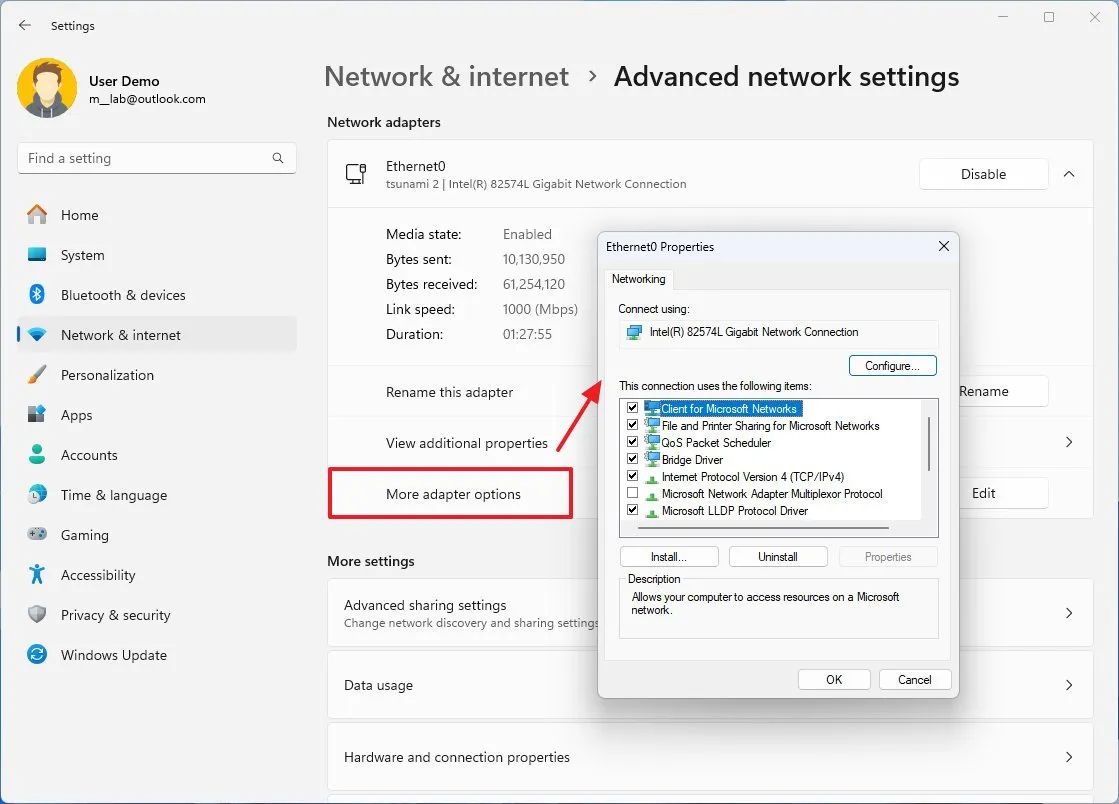Click the Home house icon
Viewport: 1119px width, 804px height.
click(37, 215)
